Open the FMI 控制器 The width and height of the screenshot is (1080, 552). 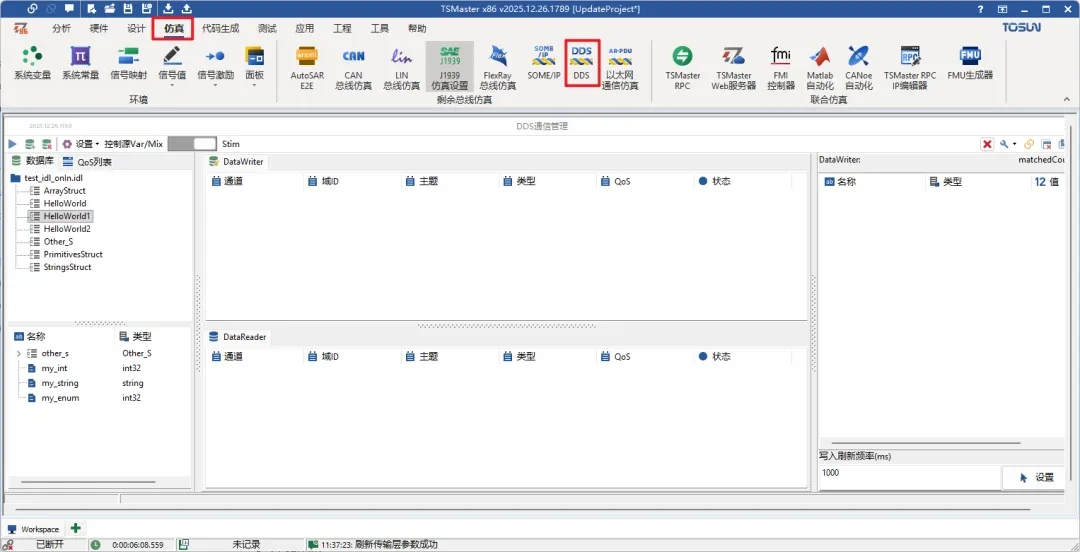[x=781, y=67]
